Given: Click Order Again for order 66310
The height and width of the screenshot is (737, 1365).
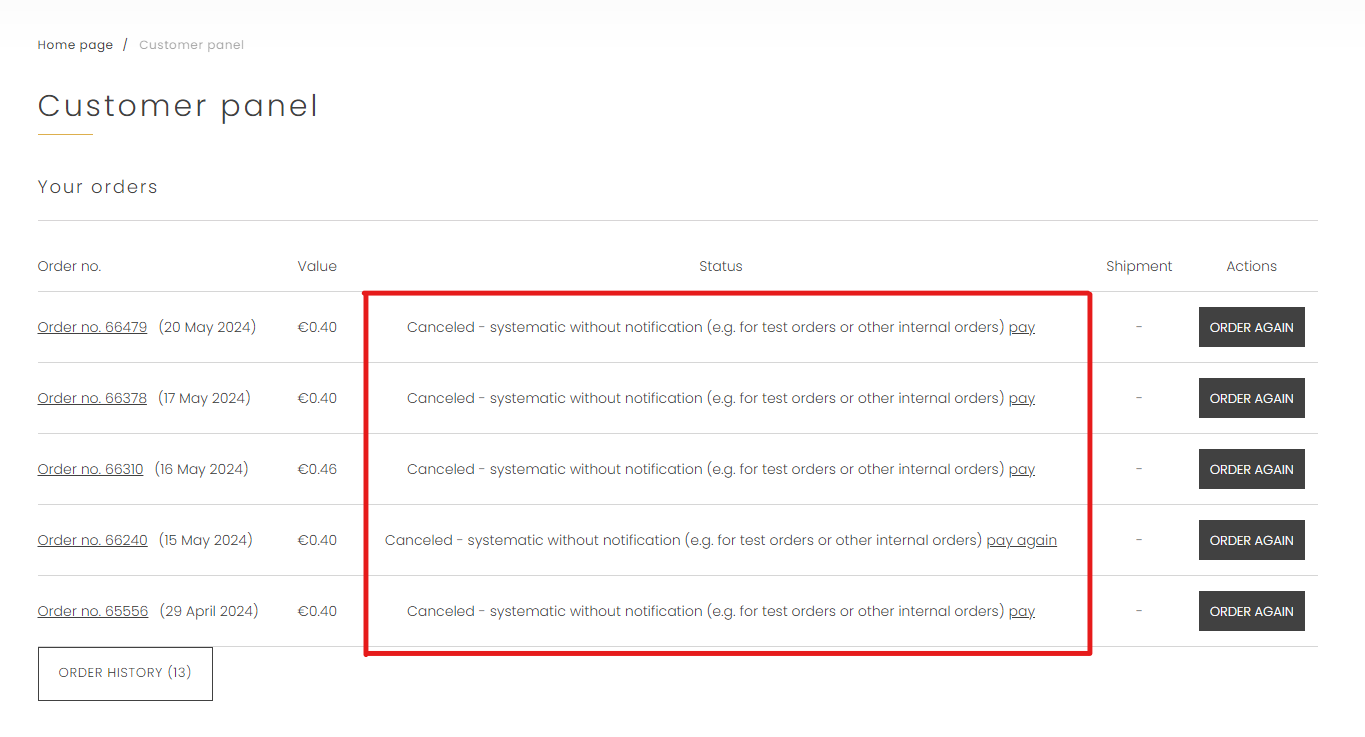Looking at the screenshot, I should [1251, 469].
